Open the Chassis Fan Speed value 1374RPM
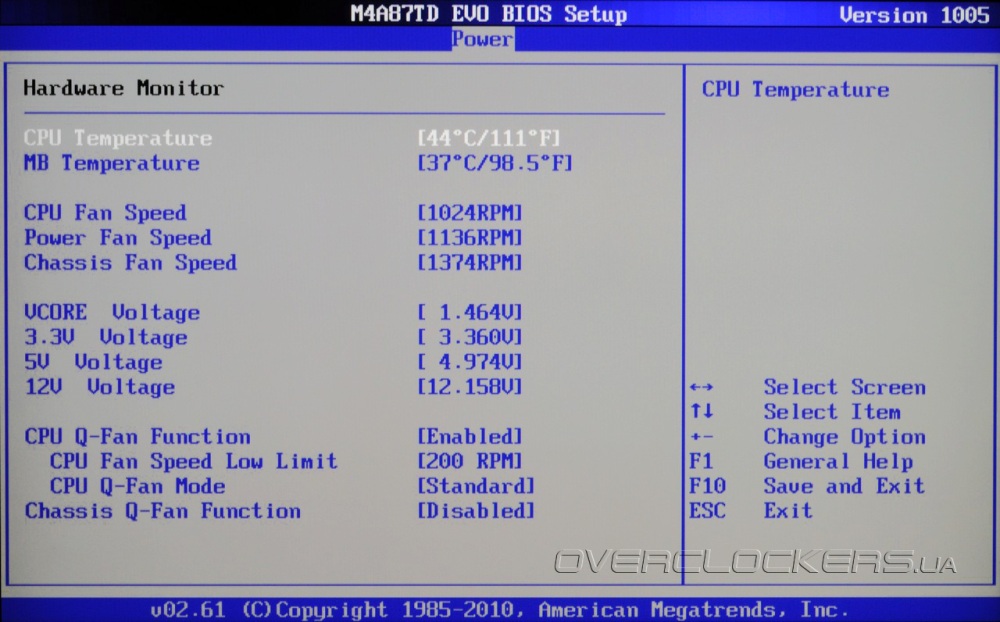Image resolution: width=1000 pixels, height=622 pixels. pos(469,262)
